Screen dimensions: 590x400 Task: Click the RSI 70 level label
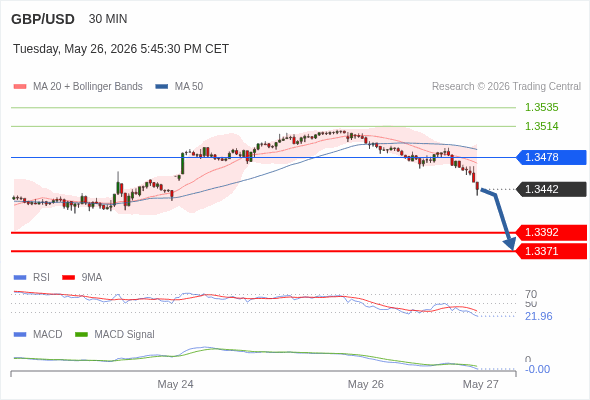[x=531, y=294]
